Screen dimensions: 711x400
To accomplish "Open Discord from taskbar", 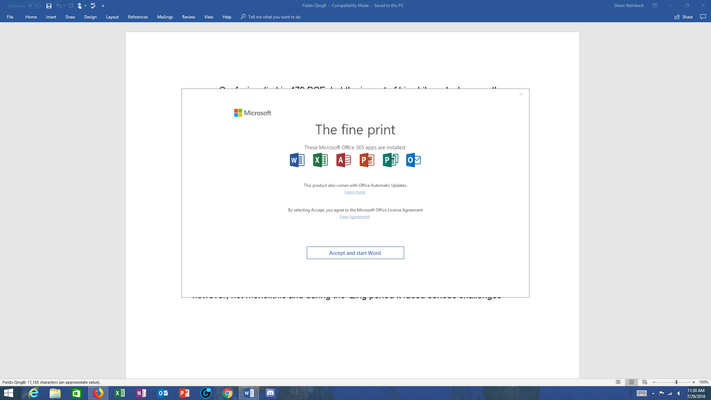I will point(270,393).
